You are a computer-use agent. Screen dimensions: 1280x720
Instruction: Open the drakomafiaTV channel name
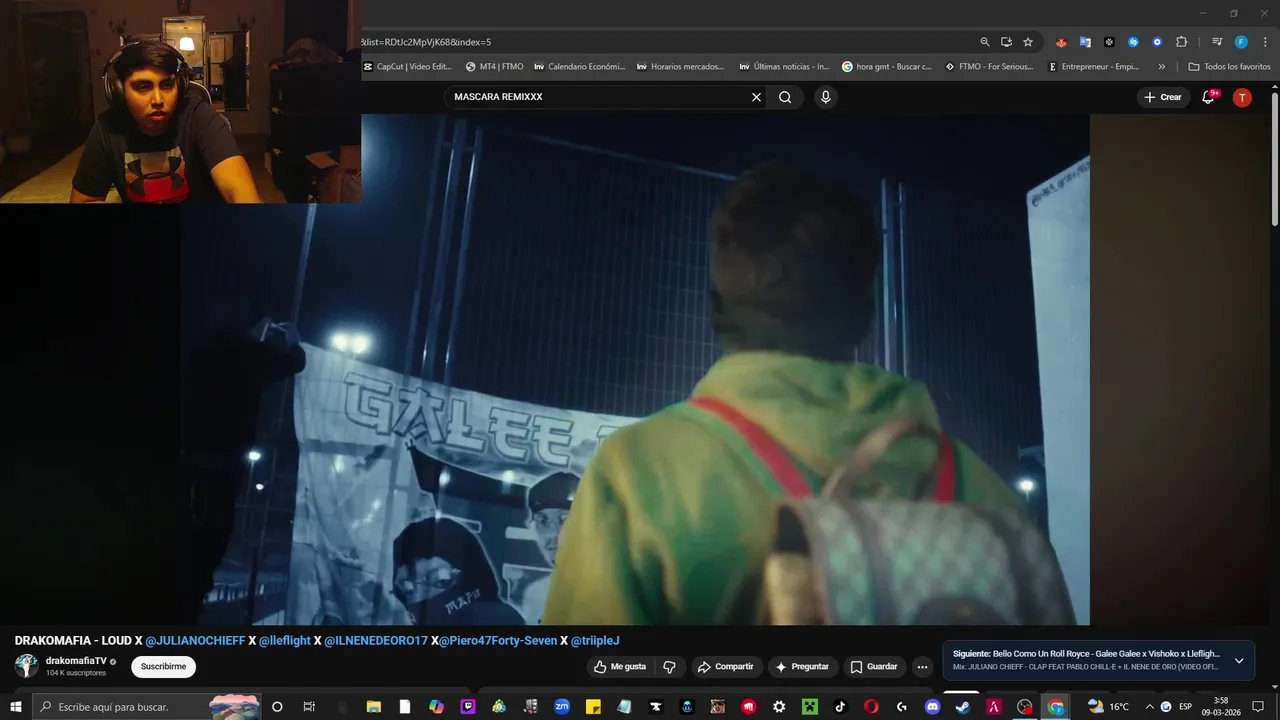click(x=76, y=661)
